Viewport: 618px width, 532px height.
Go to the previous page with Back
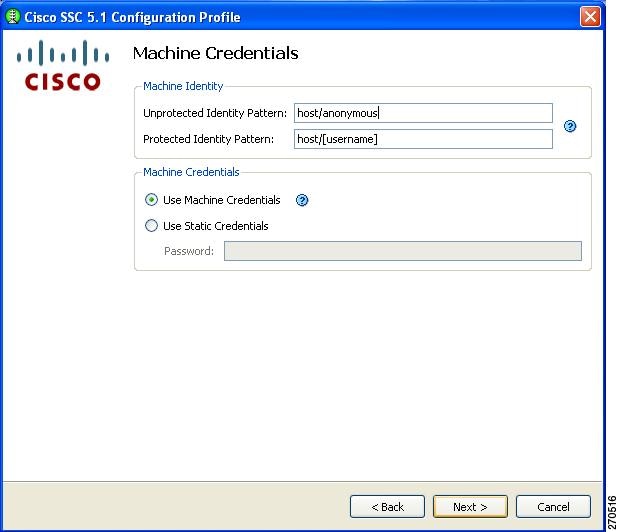coord(387,506)
